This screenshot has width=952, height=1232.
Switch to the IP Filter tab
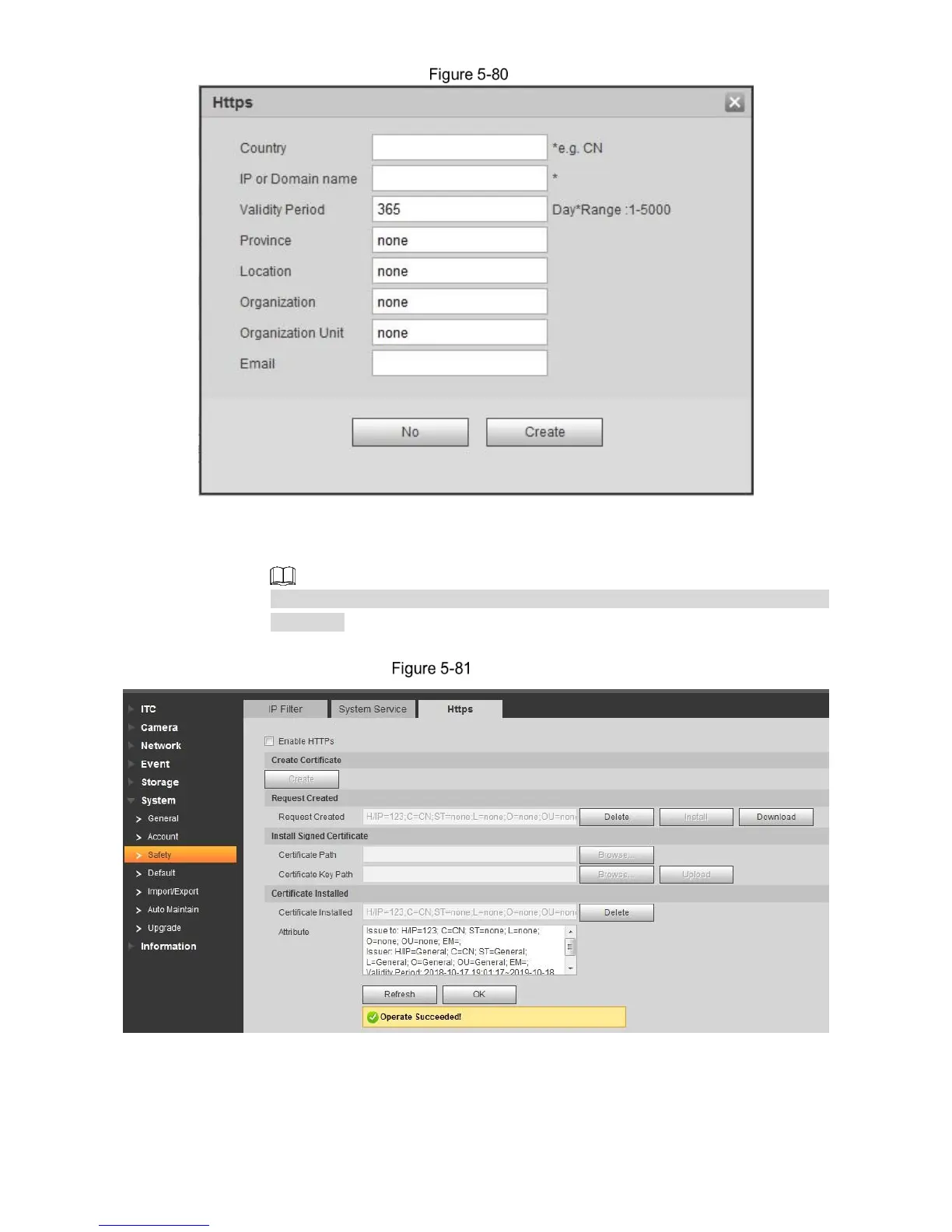tap(285, 709)
